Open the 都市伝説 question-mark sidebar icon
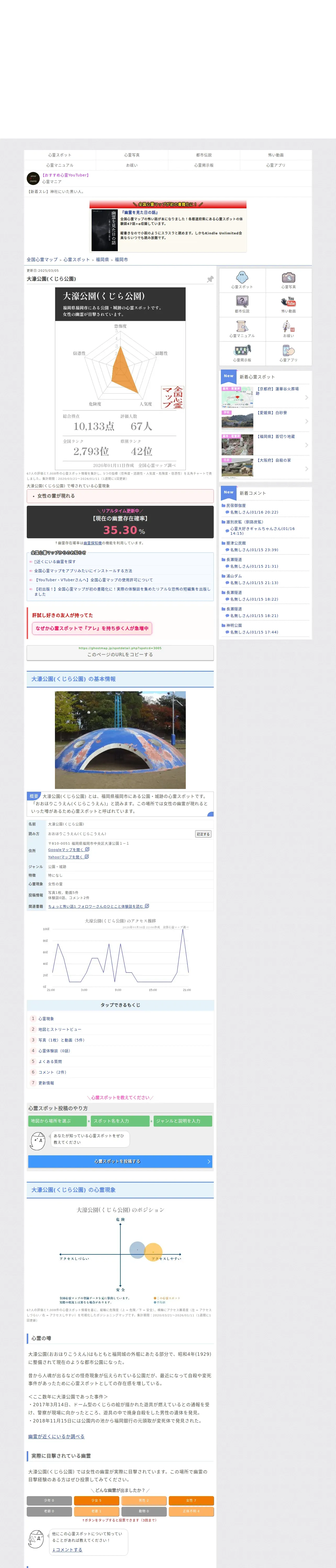Image resolution: width=336 pixels, height=1568 pixels. pyautogui.click(x=242, y=301)
